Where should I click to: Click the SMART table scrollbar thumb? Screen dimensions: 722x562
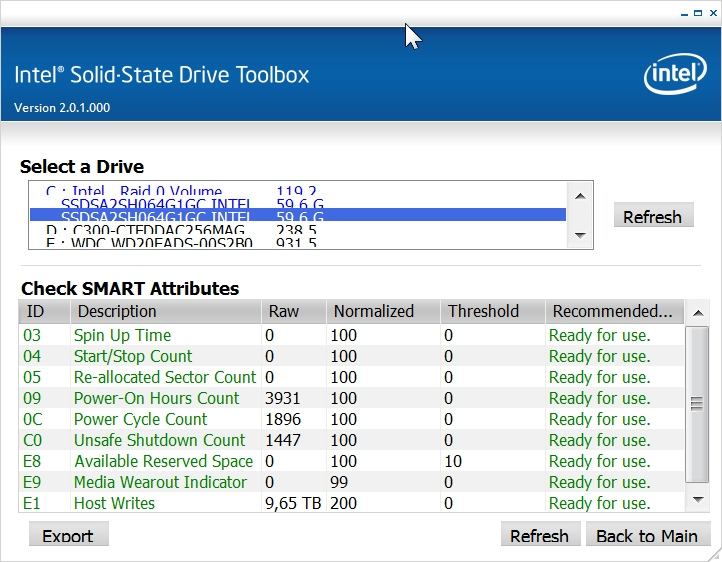[x=697, y=404]
